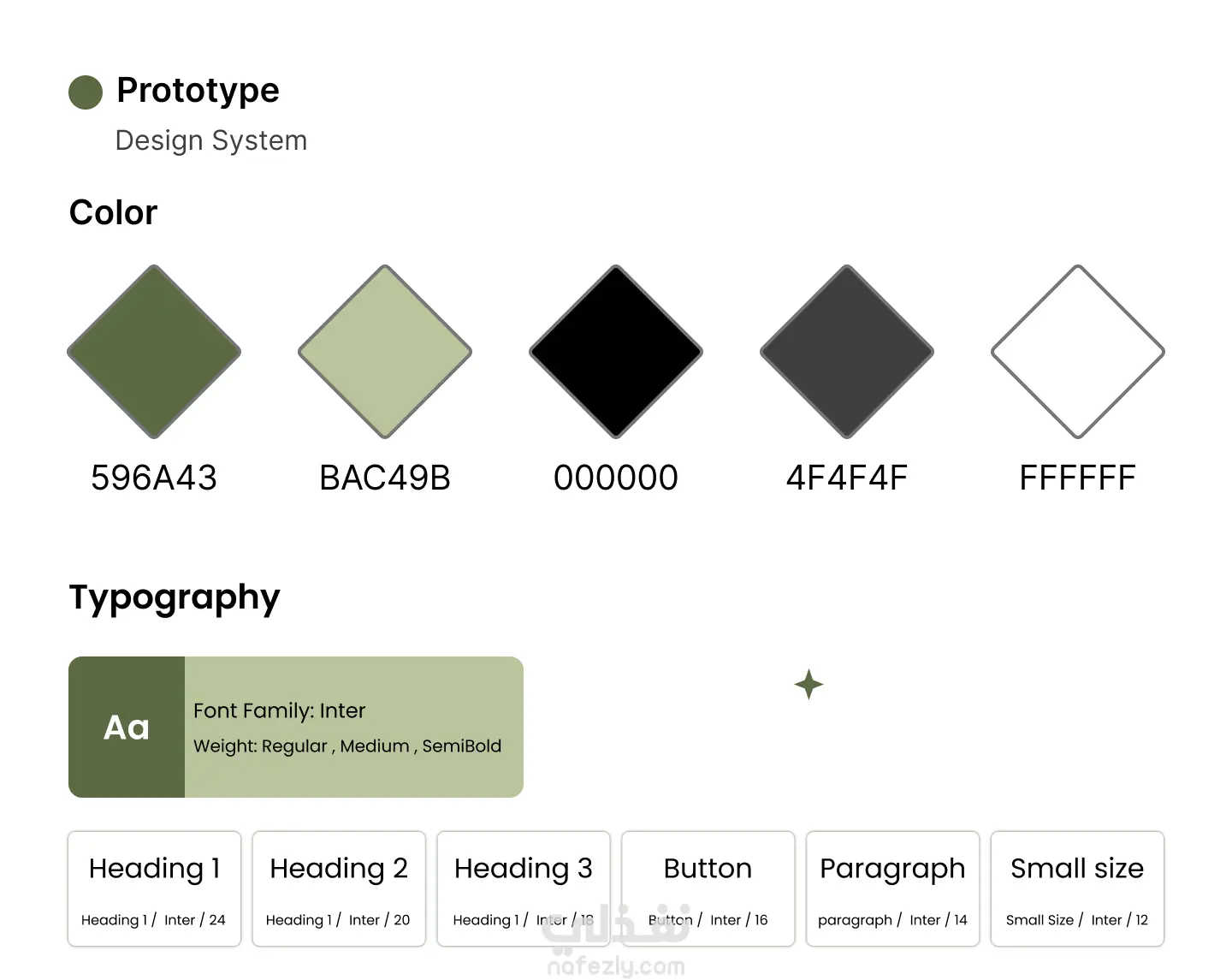Click the Typography section heading
The height and width of the screenshot is (980, 1232).
[x=175, y=597]
